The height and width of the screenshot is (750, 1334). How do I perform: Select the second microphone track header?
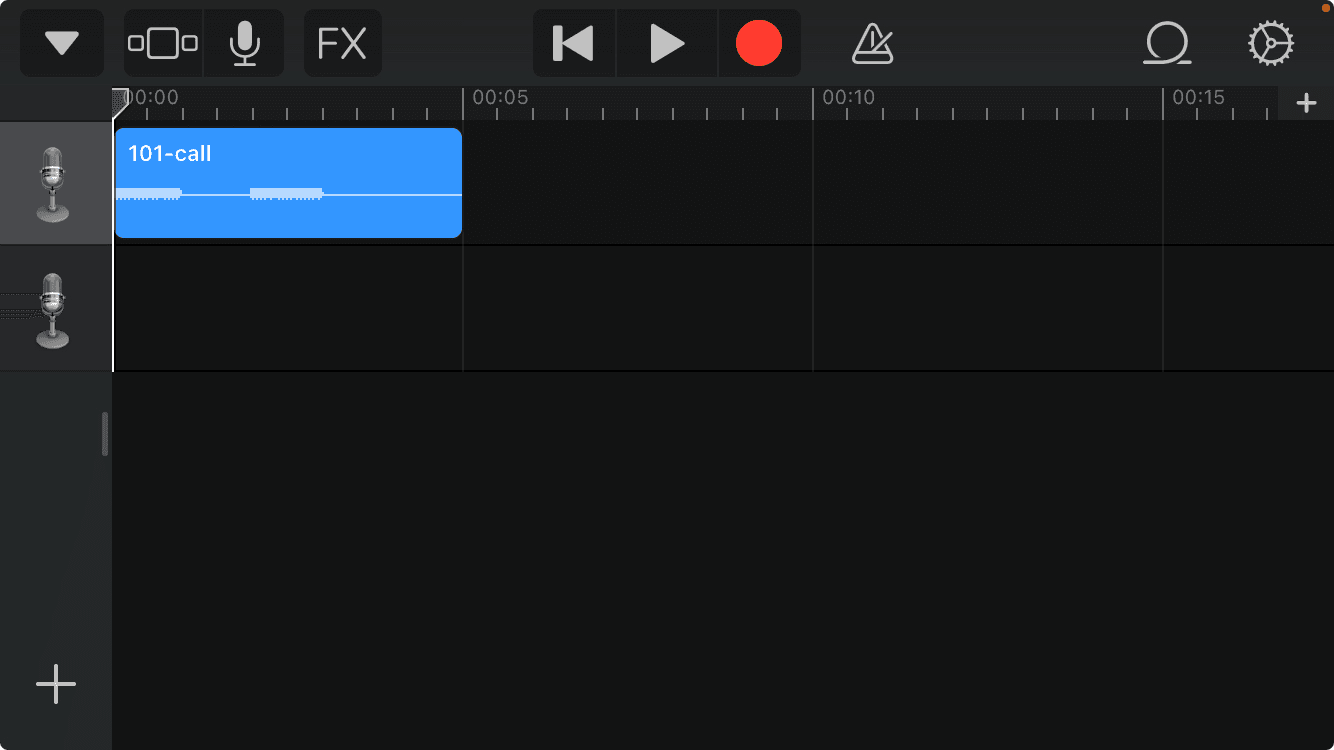55,309
